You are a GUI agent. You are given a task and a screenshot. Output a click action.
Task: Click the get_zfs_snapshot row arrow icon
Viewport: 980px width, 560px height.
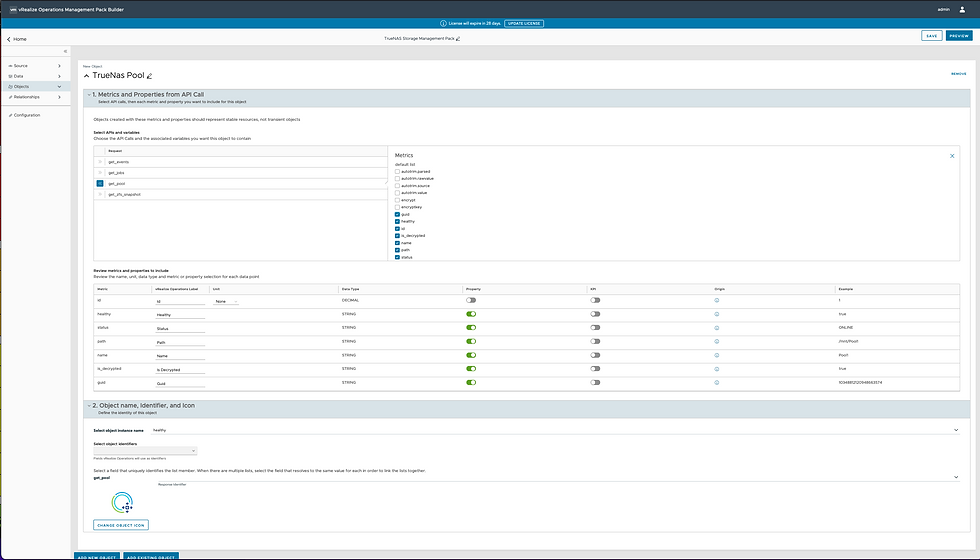tap(100, 194)
